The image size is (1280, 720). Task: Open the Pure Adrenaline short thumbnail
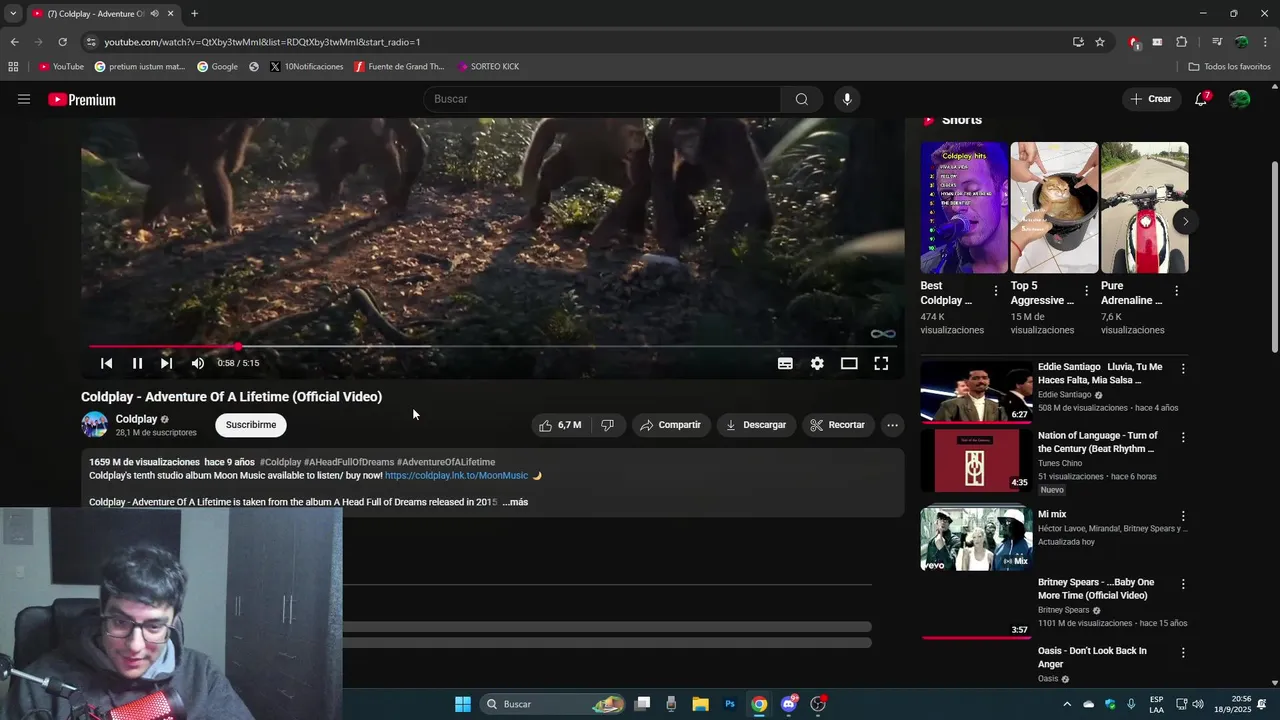[x=1145, y=208]
